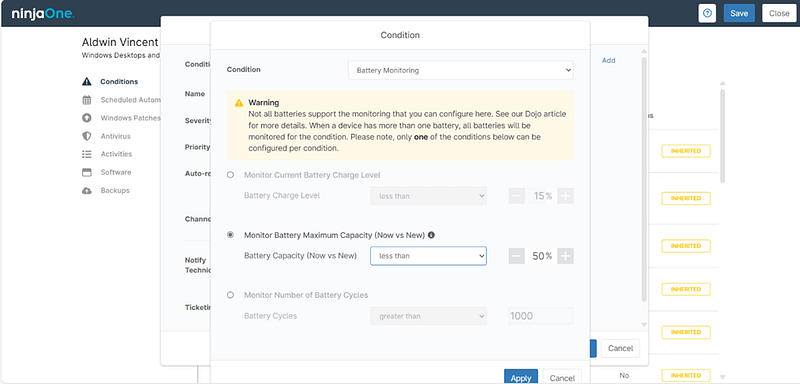Increase Battery Capacity percentage with plus

tap(566, 256)
